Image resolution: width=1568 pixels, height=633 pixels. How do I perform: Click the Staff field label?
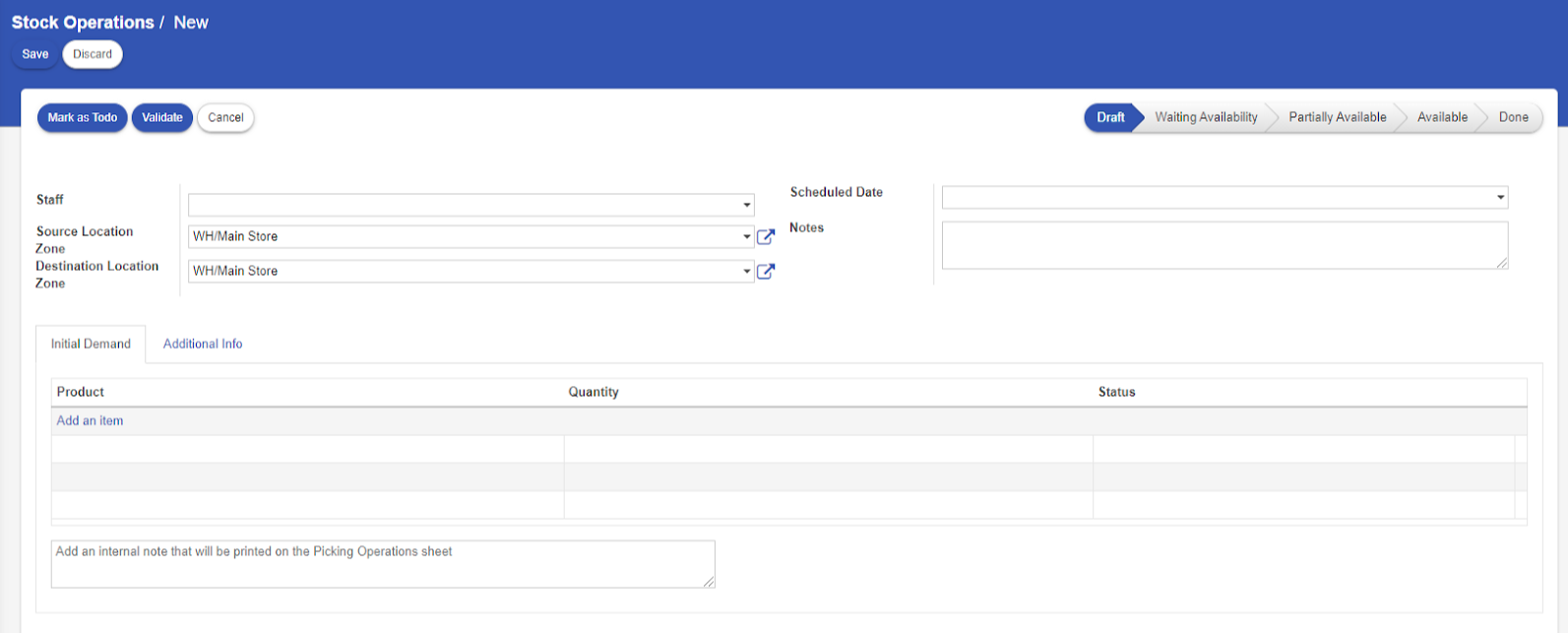click(x=50, y=200)
